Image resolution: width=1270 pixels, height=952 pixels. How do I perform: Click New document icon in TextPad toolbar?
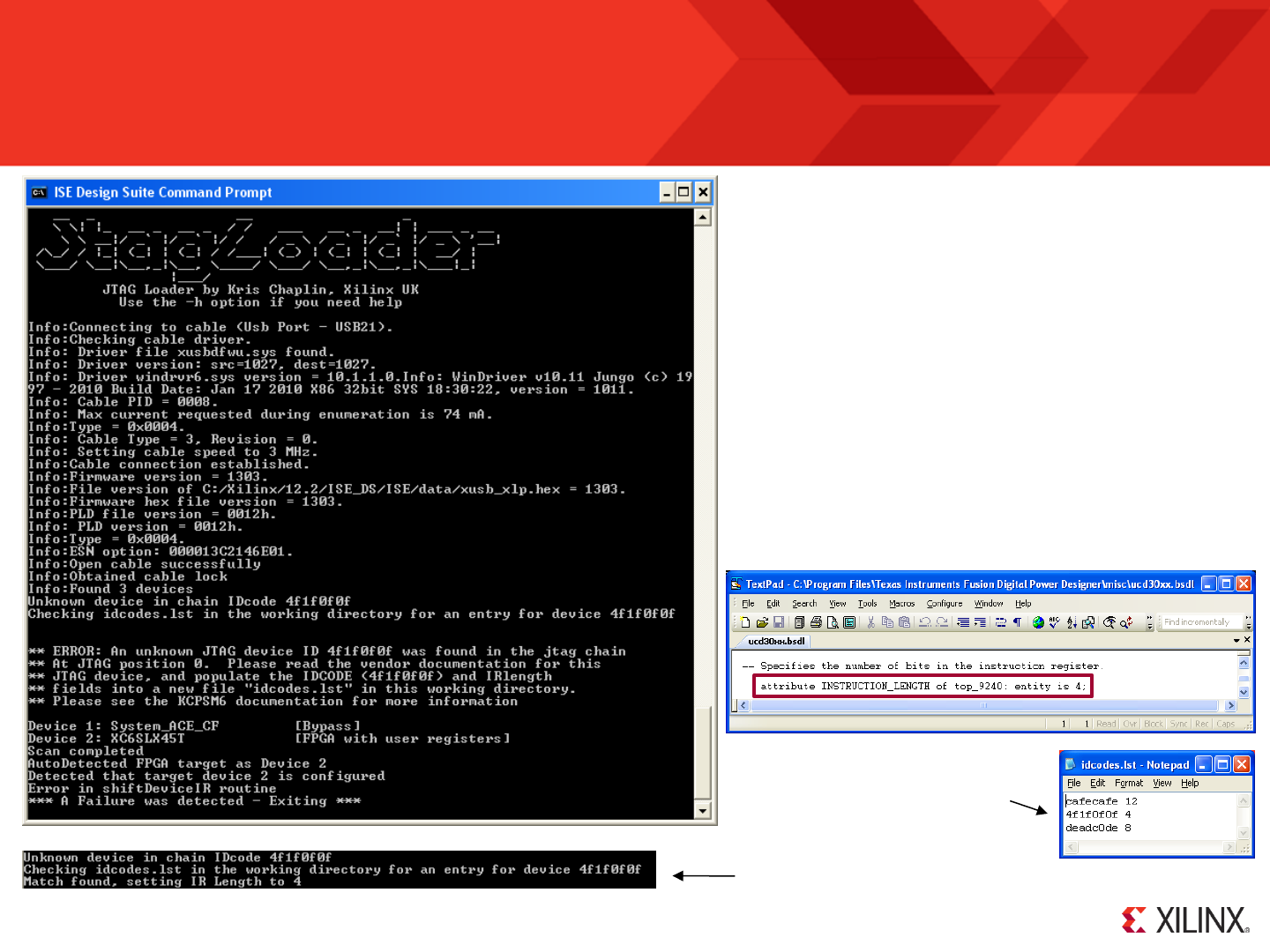click(x=744, y=622)
